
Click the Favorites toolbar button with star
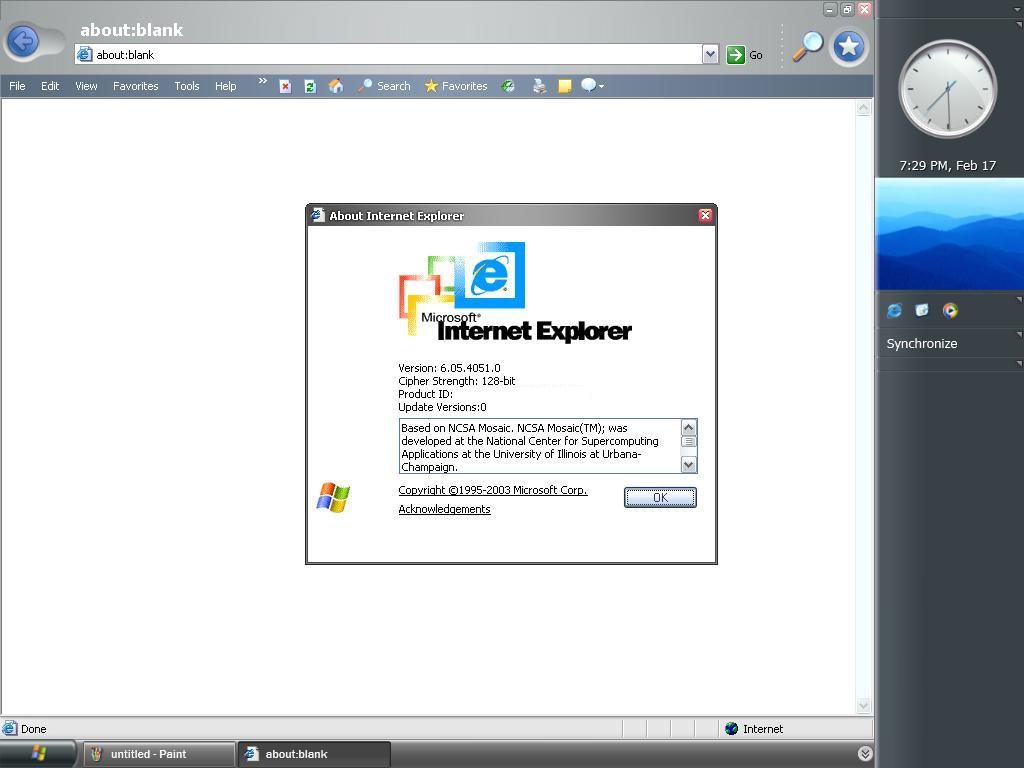[x=456, y=86]
